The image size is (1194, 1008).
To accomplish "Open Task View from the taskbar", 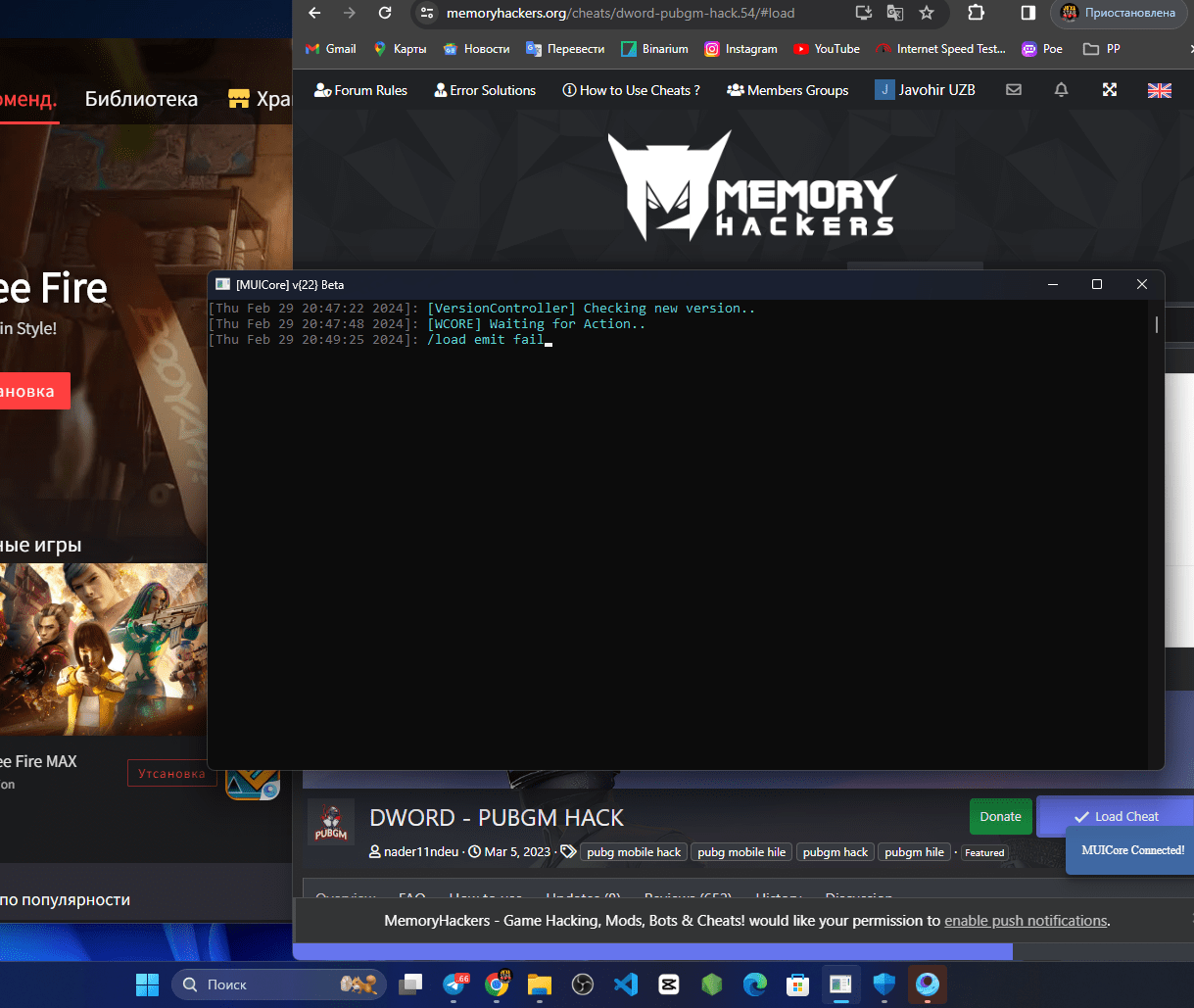I will (410, 984).
